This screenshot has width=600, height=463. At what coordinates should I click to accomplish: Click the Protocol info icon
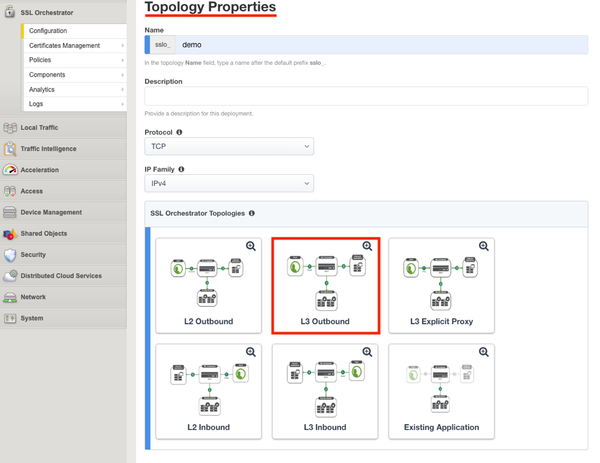(180, 132)
